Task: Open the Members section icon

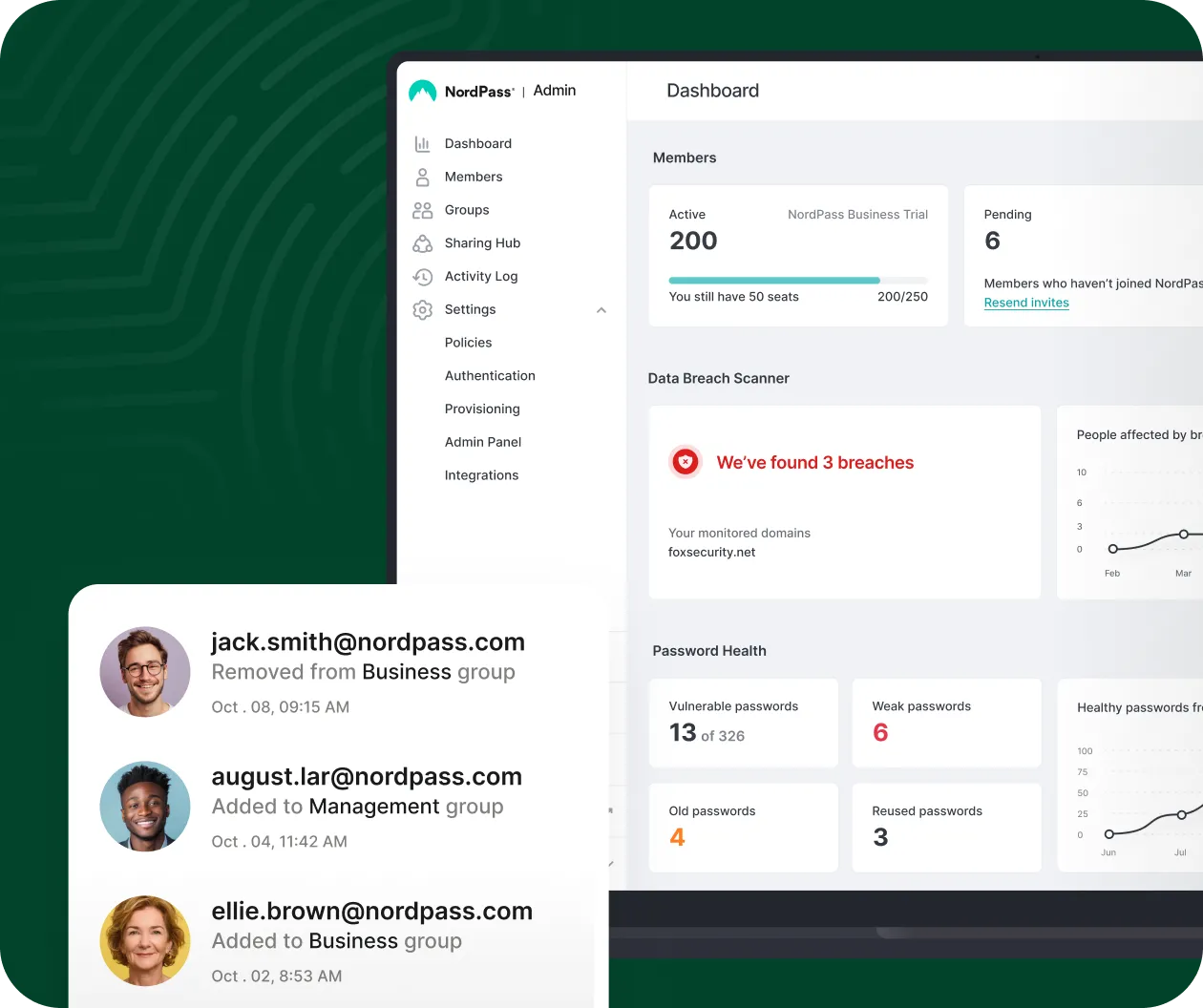Action: 423,177
